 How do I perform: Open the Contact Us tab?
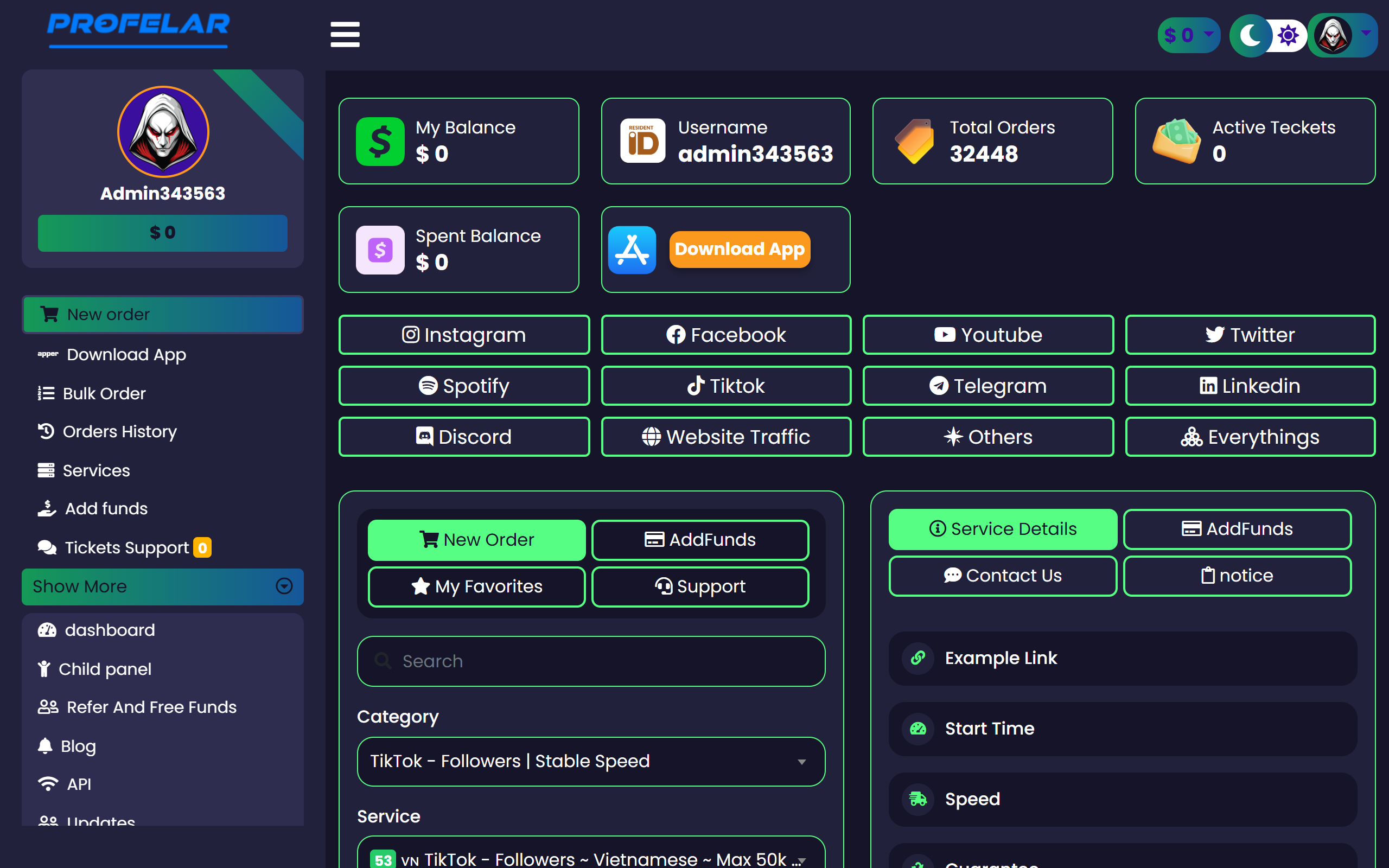pos(1003,575)
